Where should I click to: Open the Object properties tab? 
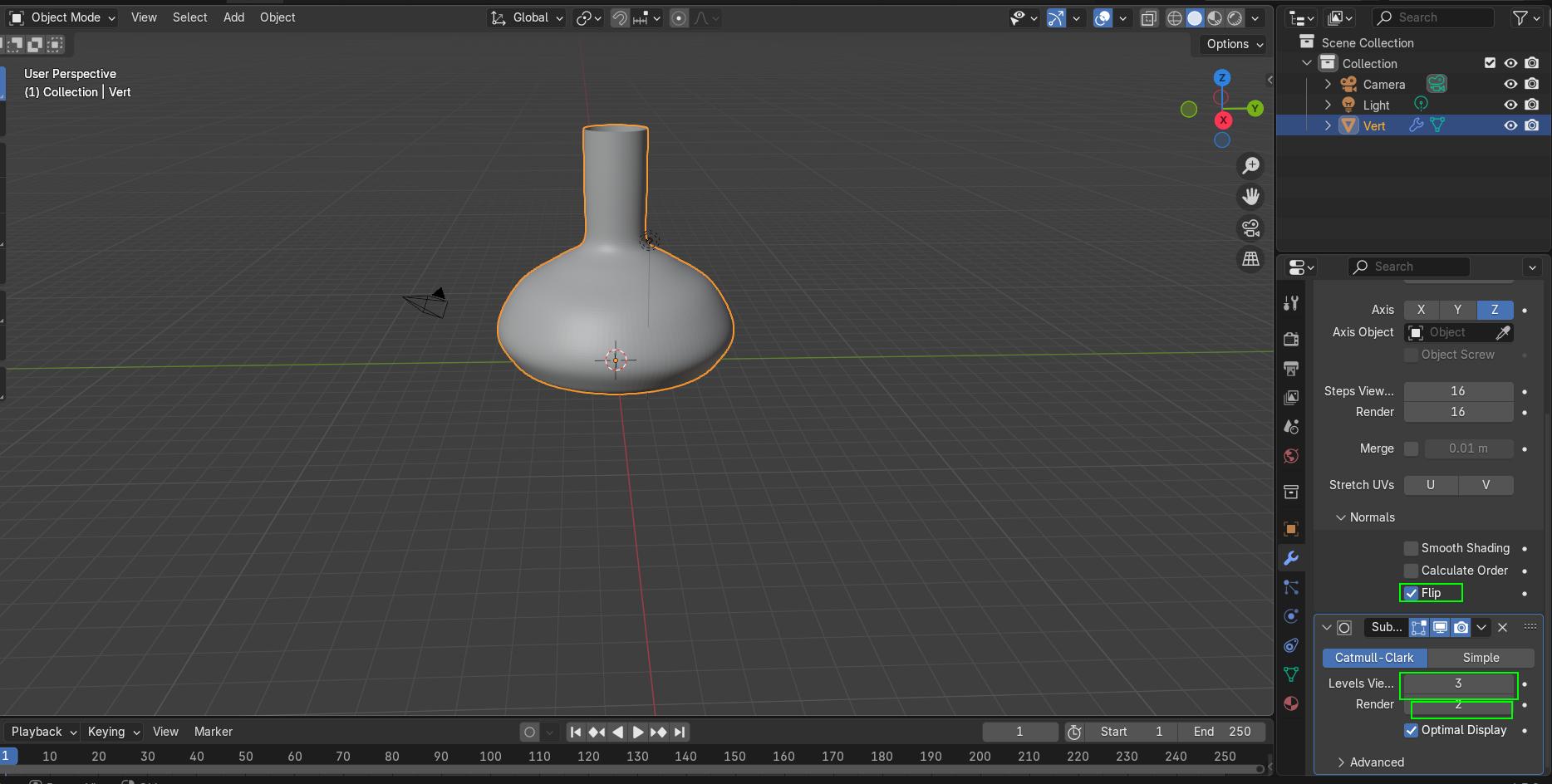point(1290,528)
